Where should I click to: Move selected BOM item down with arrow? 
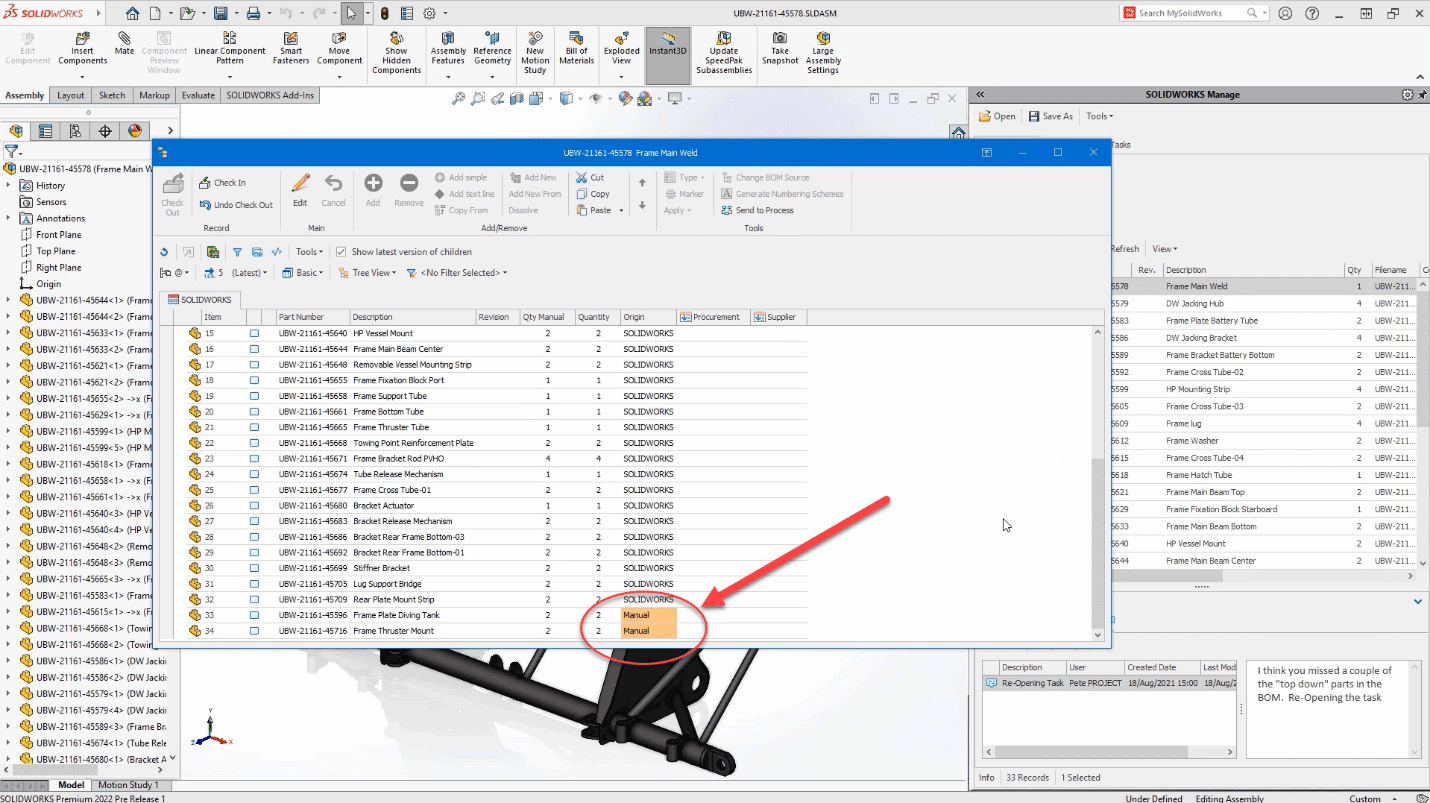pos(642,205)
